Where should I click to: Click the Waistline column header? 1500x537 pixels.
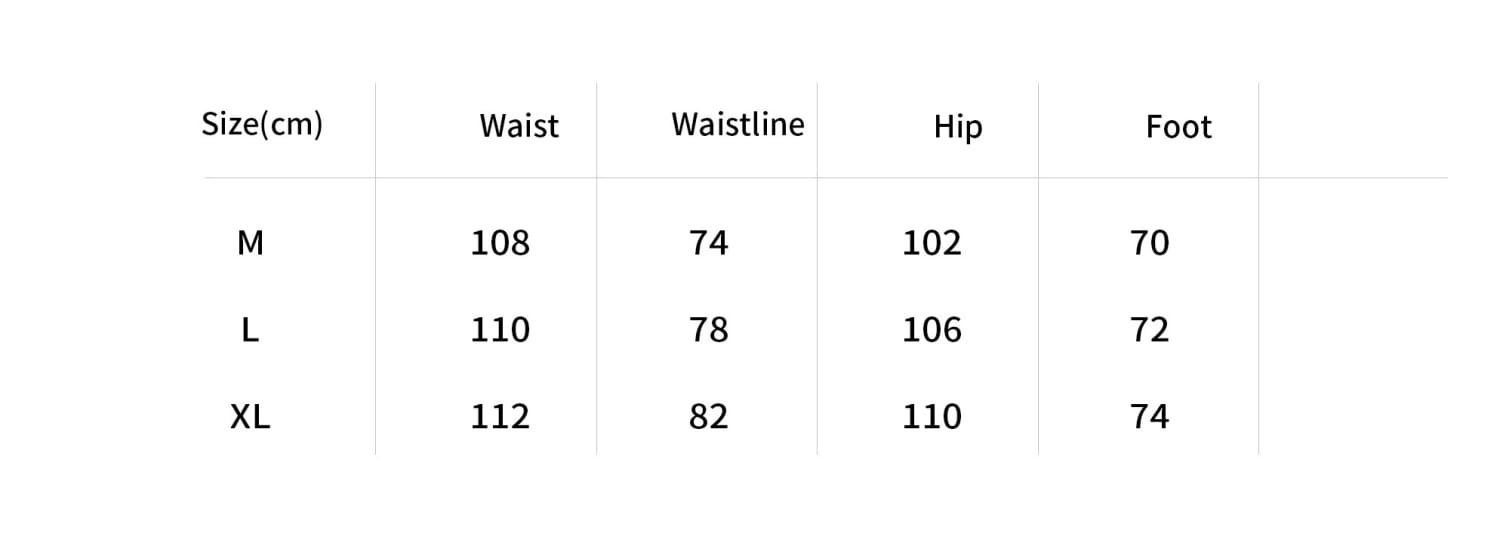tap(738, 124)
